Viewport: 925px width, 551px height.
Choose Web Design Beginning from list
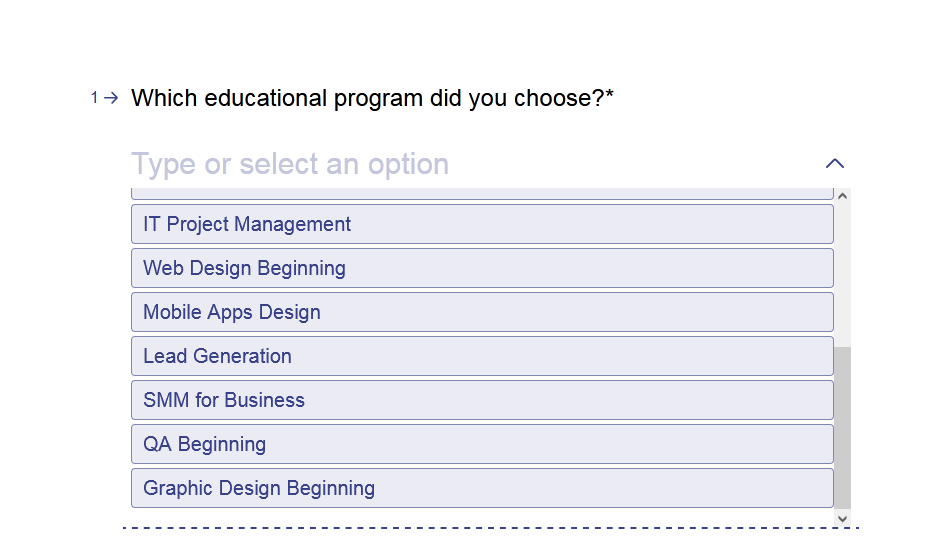482,268
